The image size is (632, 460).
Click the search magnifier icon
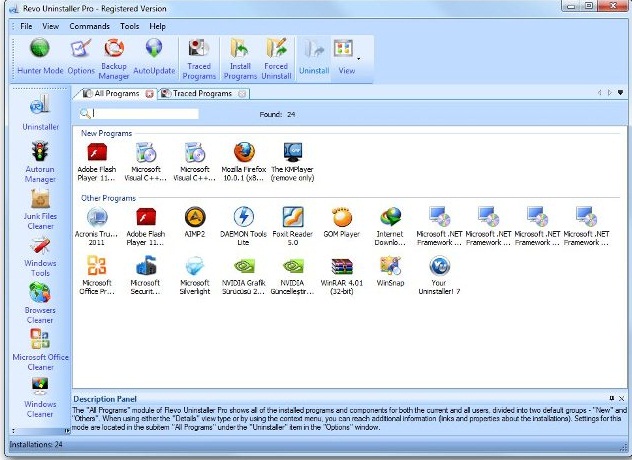85,114
